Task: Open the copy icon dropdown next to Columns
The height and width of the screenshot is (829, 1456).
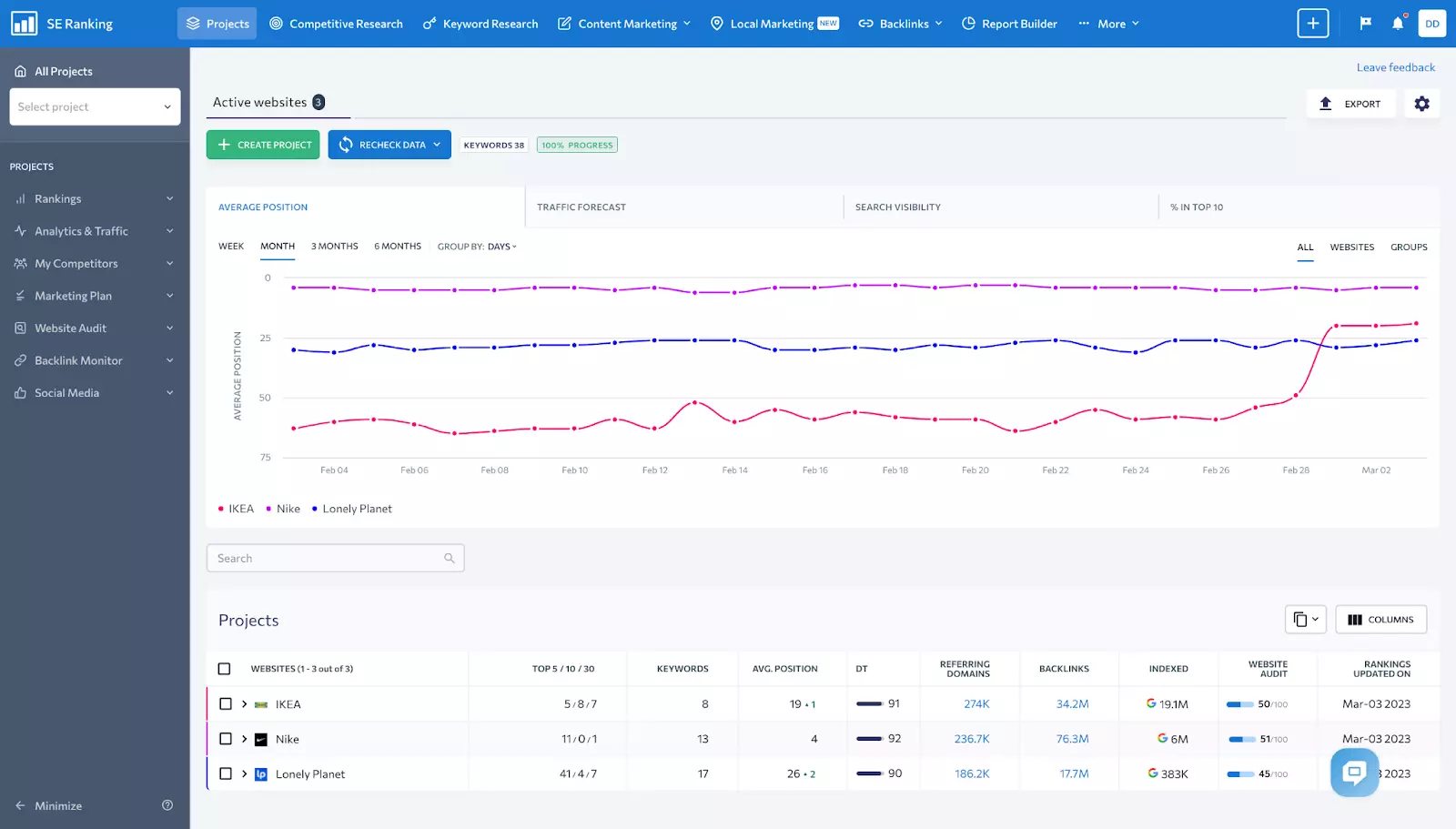Action: click(x=1305, y=620)
